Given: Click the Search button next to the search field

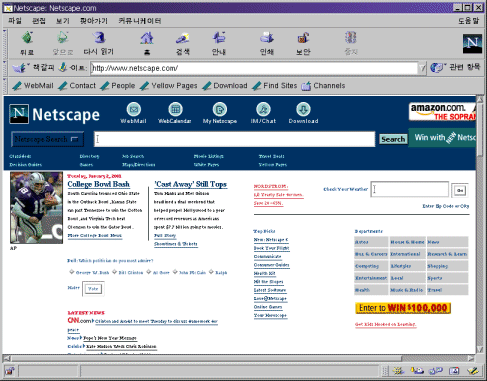Looking at the screenshot, I should point(393,139).
